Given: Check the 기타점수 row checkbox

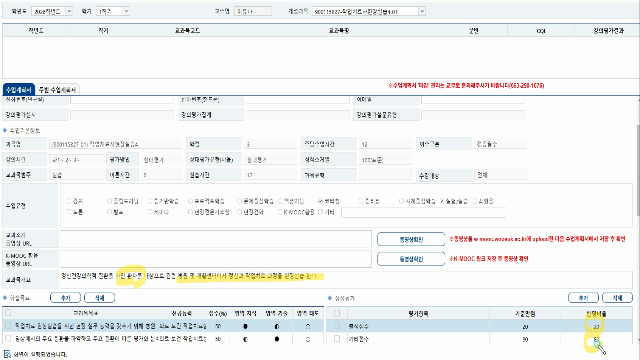Looking at the screenshot, I should 337,338.
